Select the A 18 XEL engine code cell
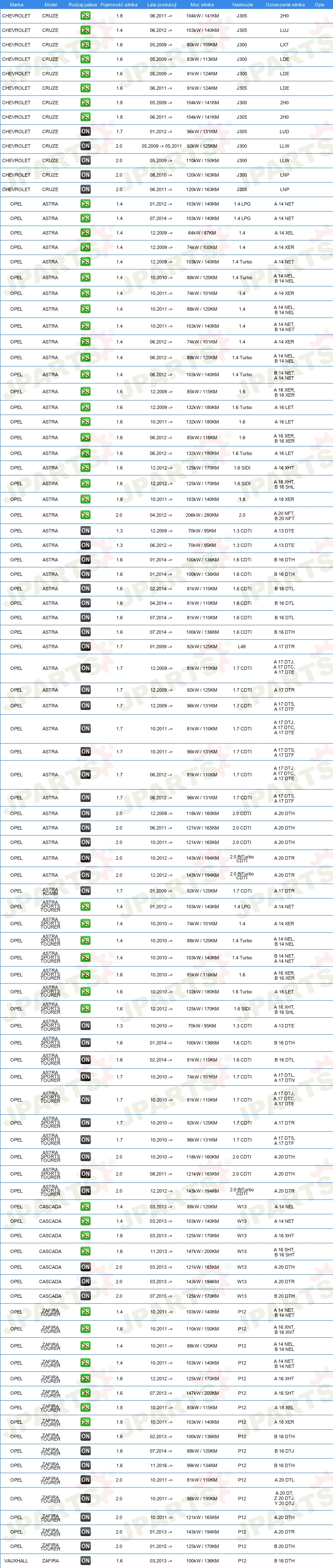333x1568 pixels. click(284, 1407)
